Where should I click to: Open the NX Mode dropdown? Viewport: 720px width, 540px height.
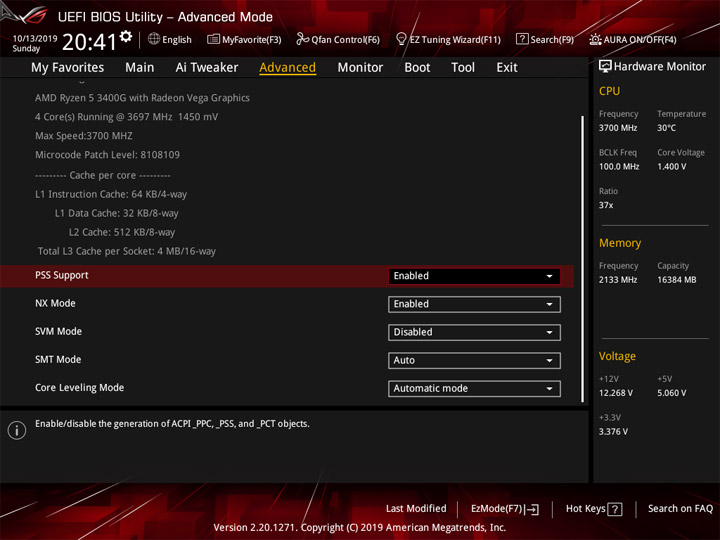474,304
